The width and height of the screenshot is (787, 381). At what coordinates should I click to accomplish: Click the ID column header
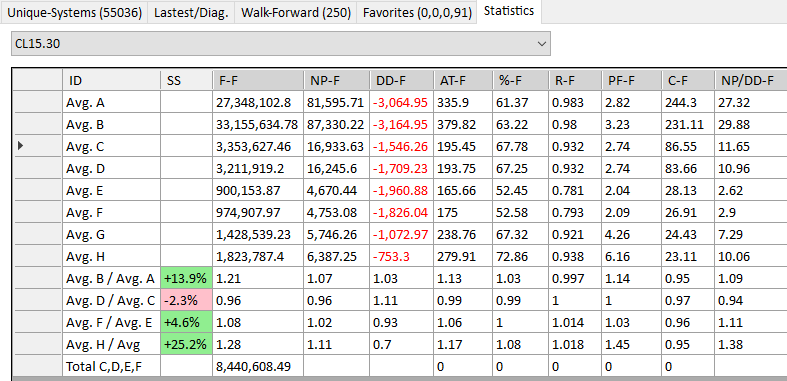click(111, 80)
